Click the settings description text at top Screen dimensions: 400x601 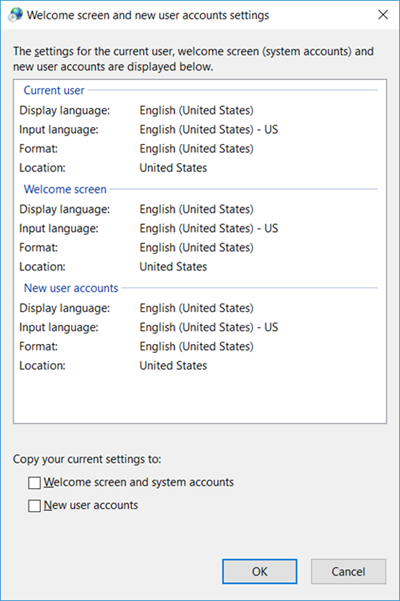coord(193,59)
